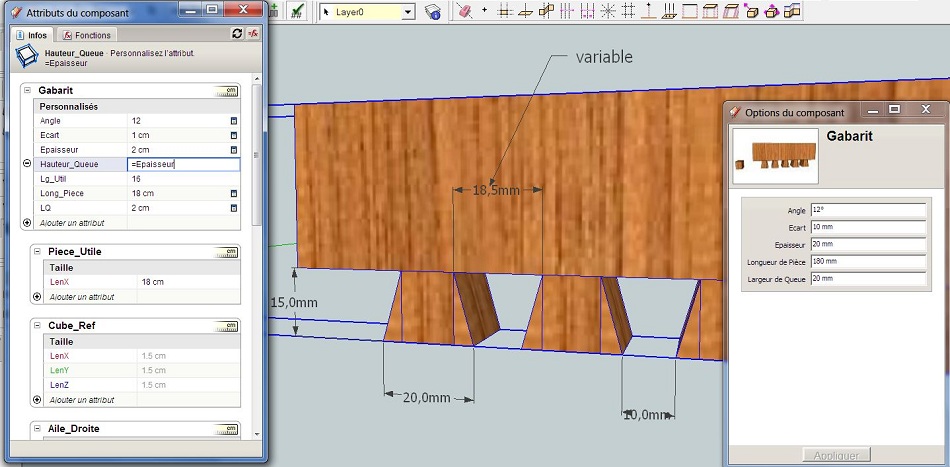This screenshot has width=950, height=467.
Task: Toggle the cm units ruler for Gabarit
Action: click(x=227, y=91)
